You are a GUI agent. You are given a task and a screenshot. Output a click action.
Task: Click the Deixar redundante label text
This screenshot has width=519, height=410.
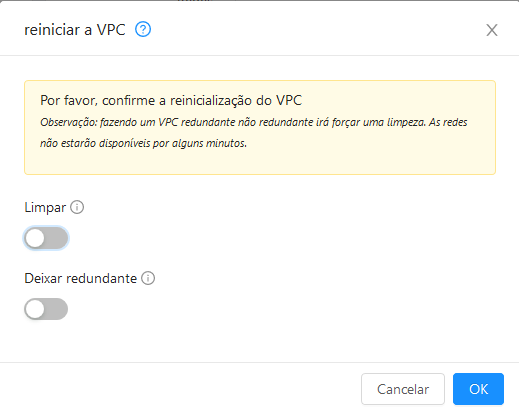click(x=81, y=278)
